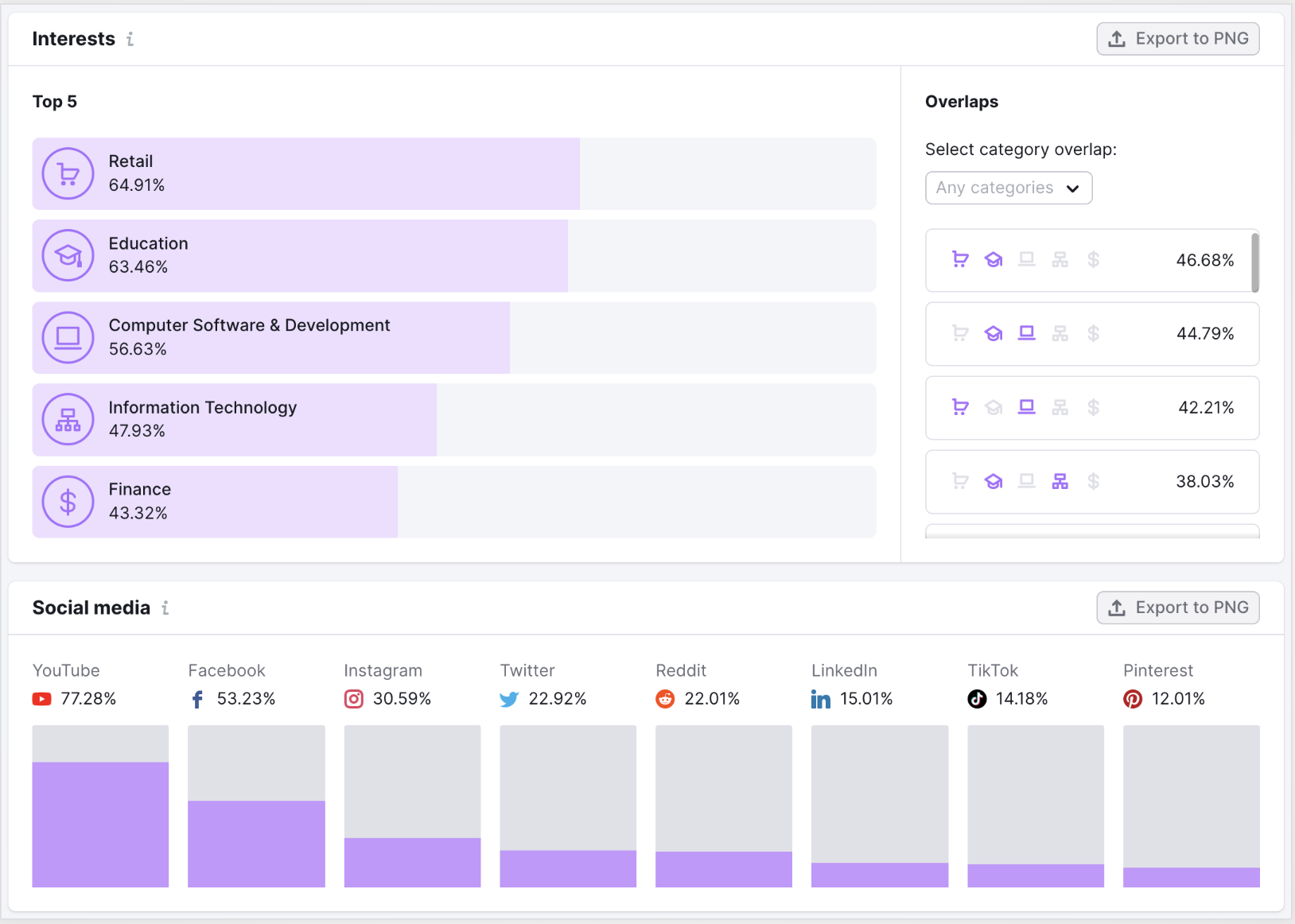Click the TikTok 14.18% value

(x=1021, y=699)
